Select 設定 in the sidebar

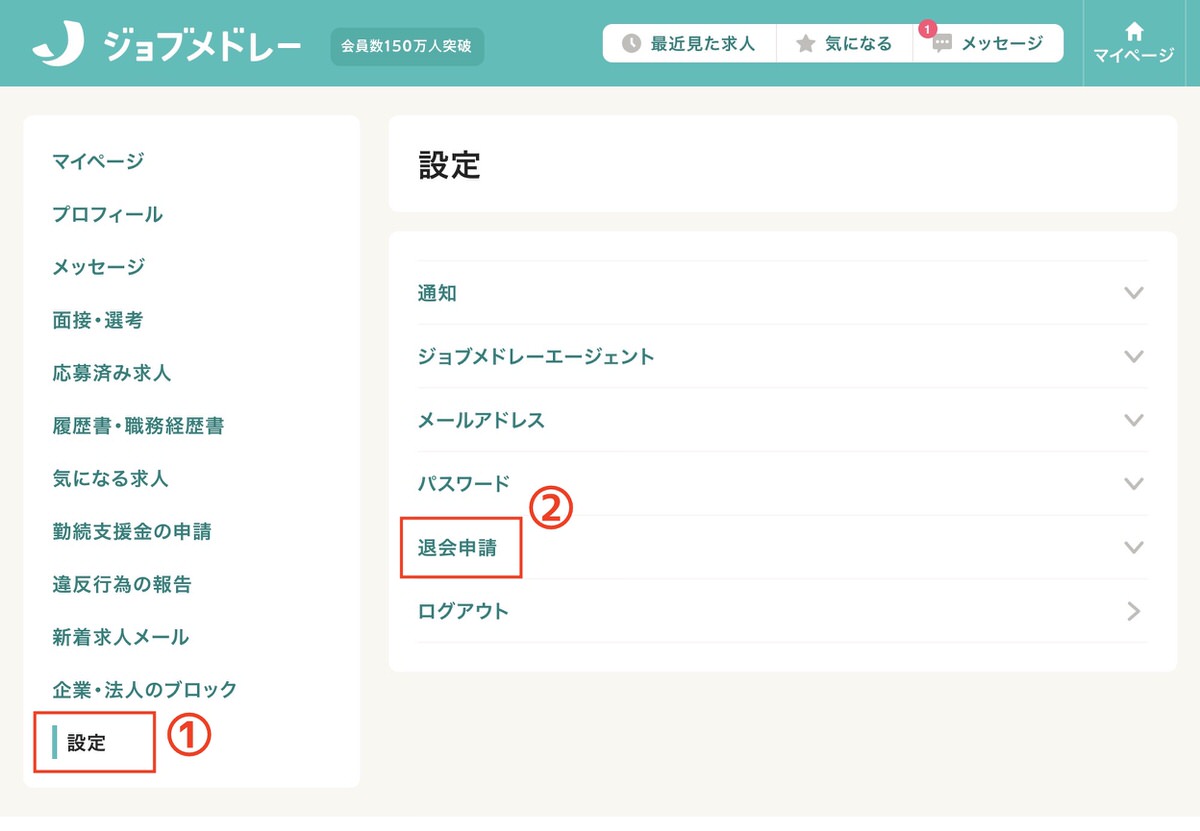click(86, 743)
